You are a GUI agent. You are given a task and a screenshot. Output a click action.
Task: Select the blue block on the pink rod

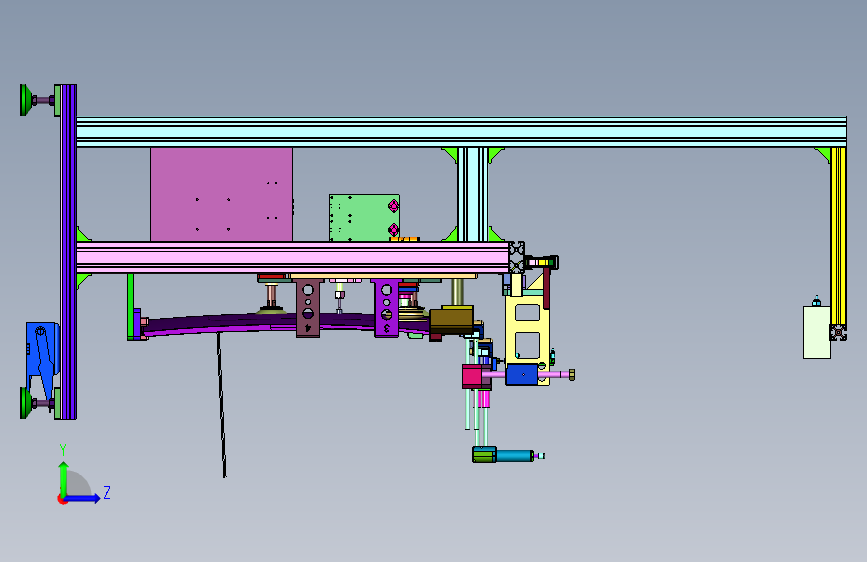coord(522,374)
